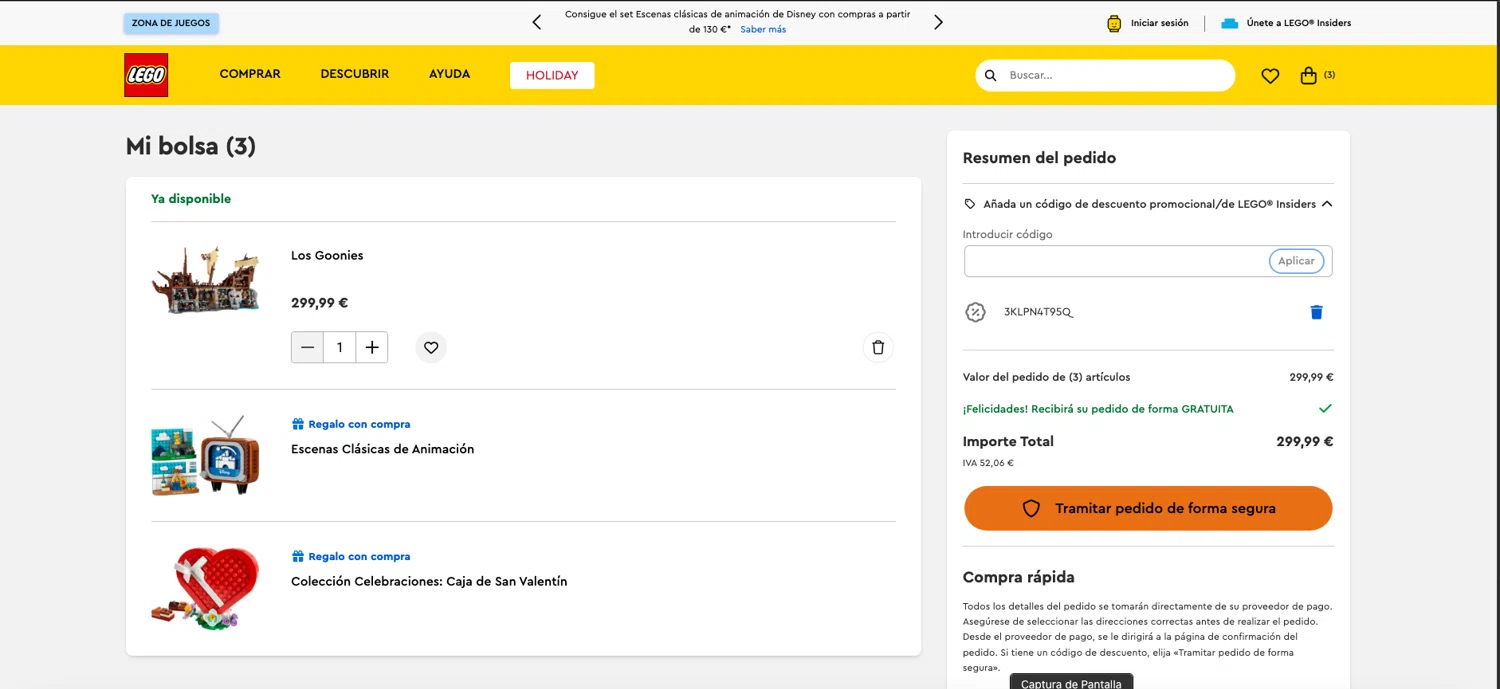Click the Ya disponible label
1500x689 pixels.
[x=191, y=199]
